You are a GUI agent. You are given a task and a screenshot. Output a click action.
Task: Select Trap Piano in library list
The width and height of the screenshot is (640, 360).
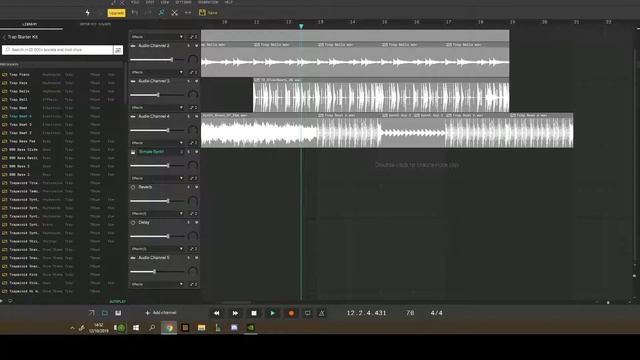[x=19, y=75]
